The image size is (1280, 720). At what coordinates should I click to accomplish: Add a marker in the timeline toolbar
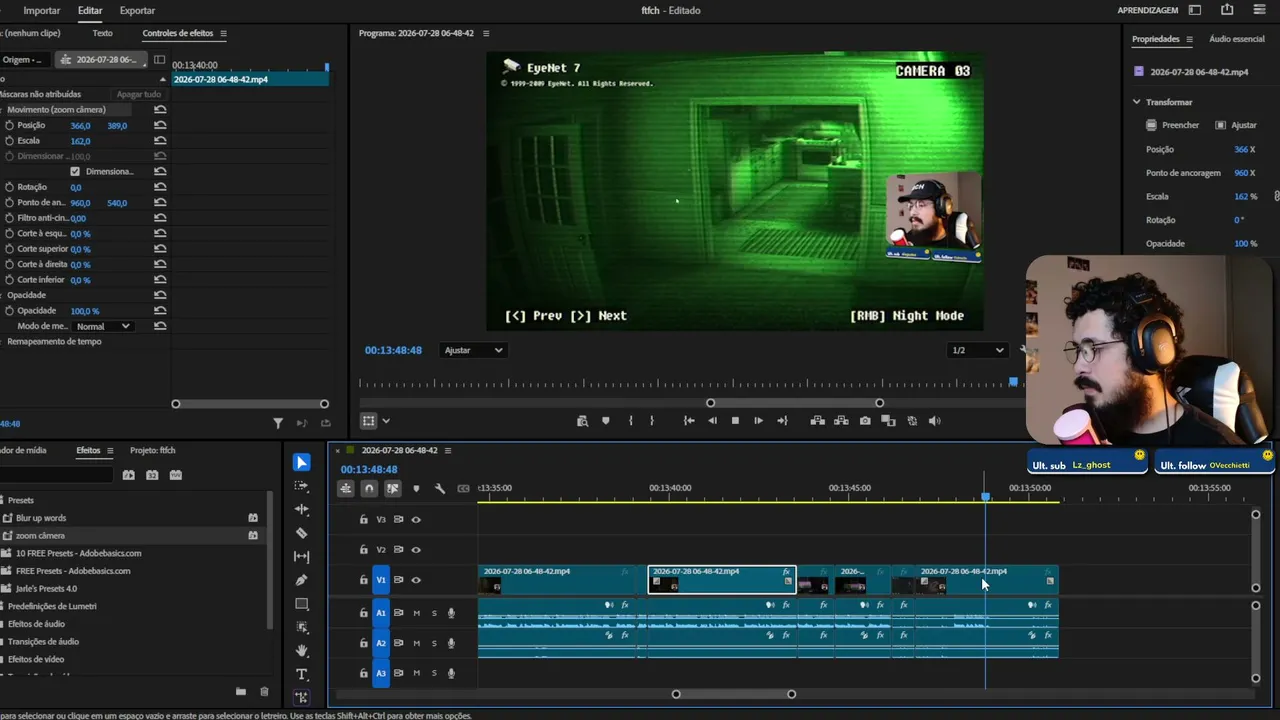tap(416, 489)
